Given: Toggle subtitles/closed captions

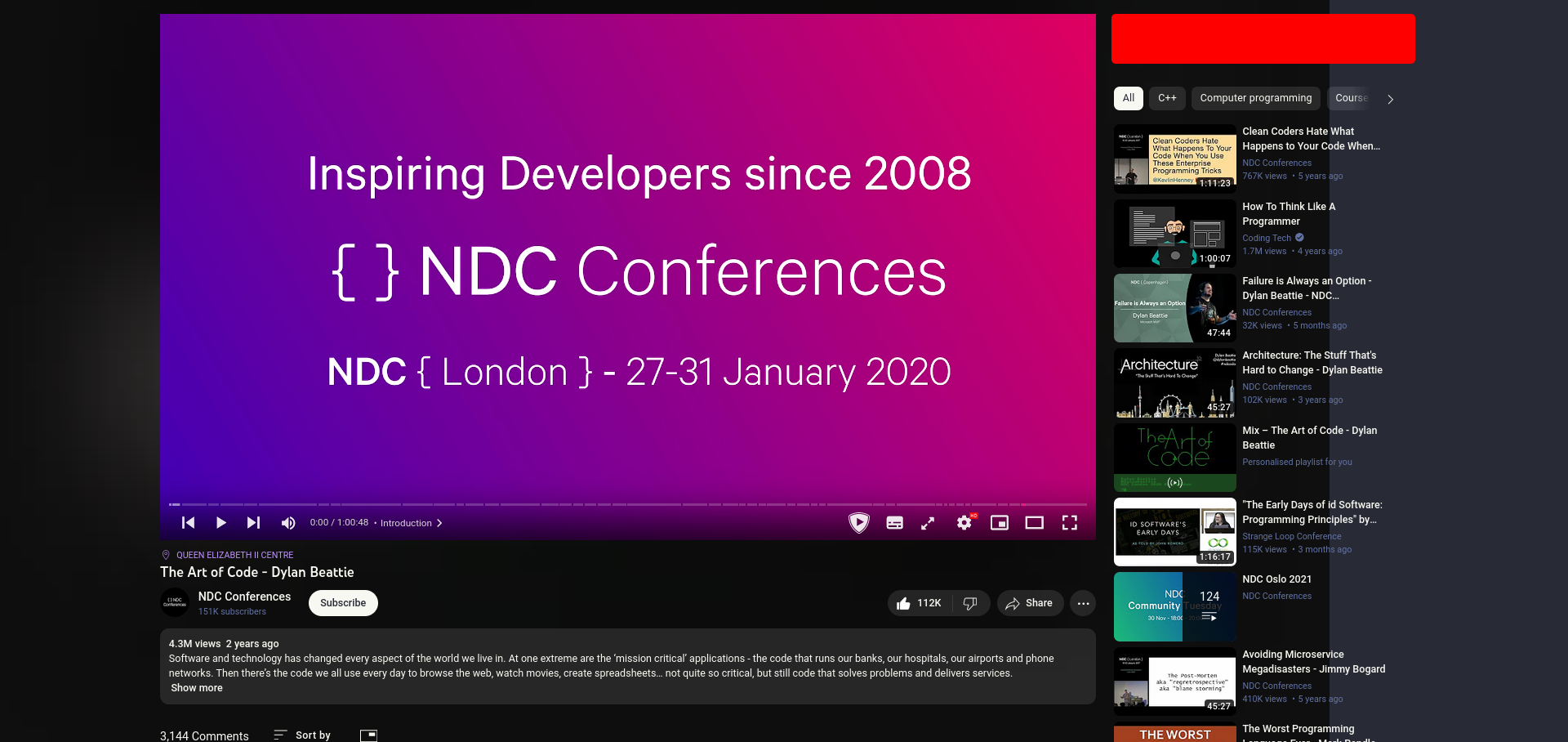Looking at the screenshot, I should 895,523.
